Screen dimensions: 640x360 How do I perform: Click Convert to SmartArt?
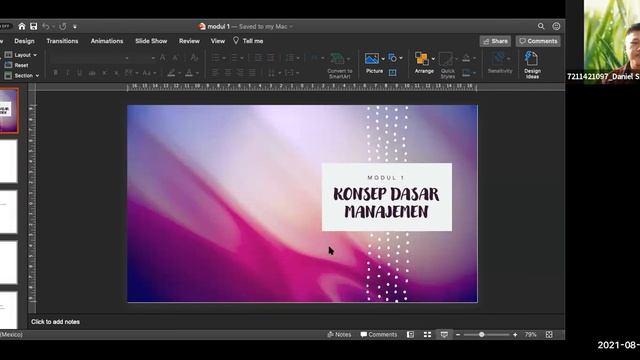pos(340,65)
